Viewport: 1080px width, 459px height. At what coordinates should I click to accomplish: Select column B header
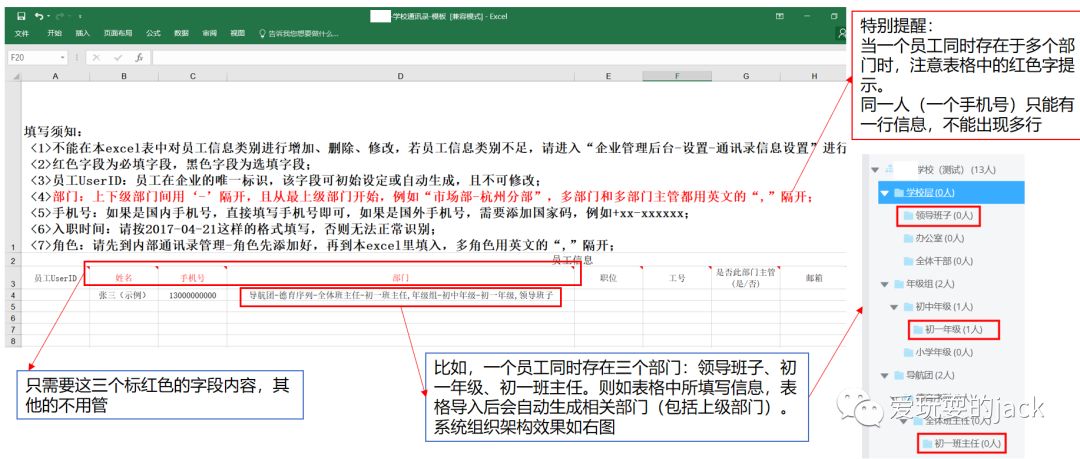(124, 76)
